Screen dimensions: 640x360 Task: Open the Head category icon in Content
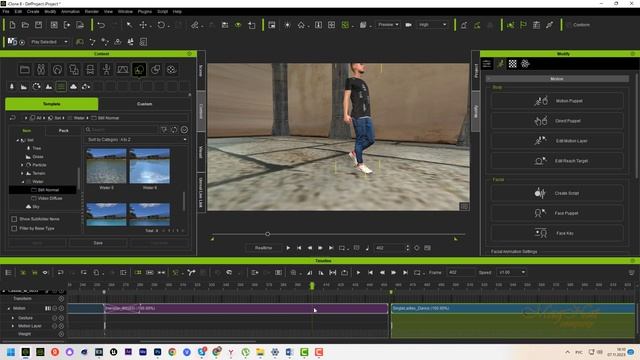coord(57,69)
